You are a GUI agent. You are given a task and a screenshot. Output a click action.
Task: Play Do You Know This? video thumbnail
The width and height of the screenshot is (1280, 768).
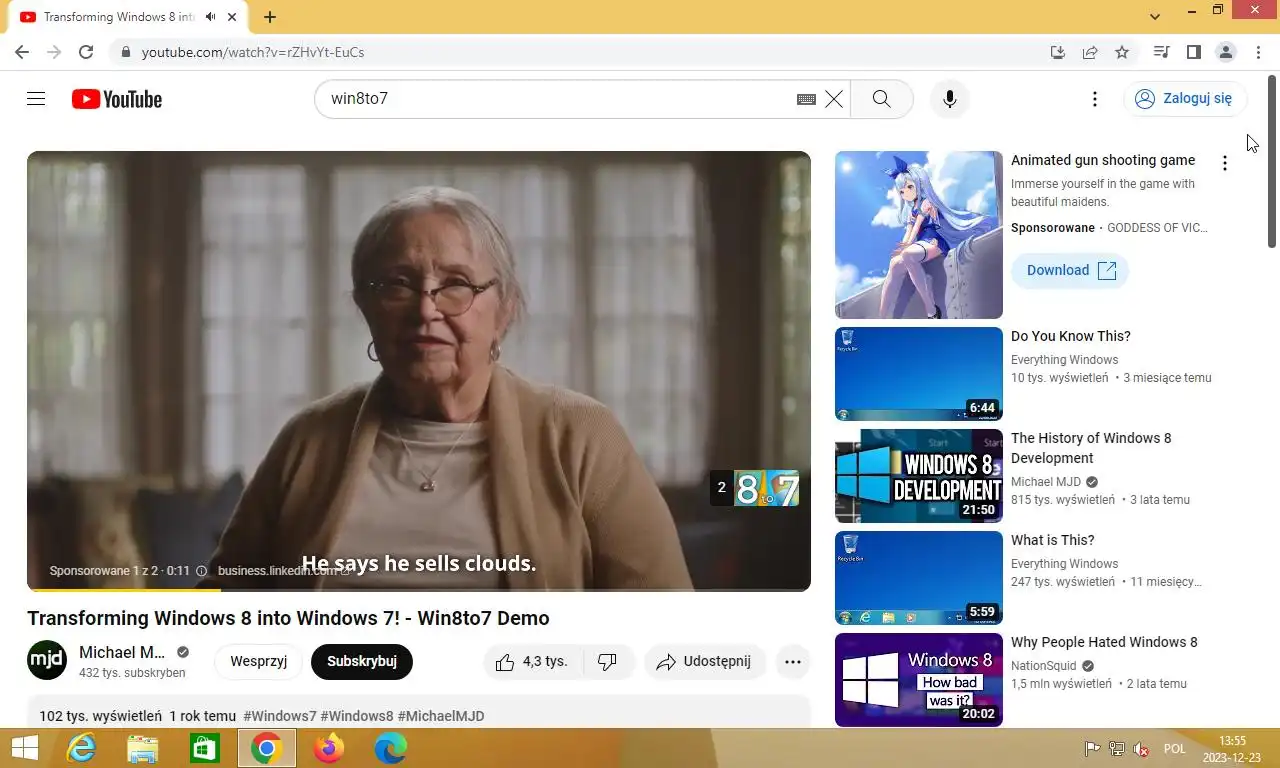[919, 374]
